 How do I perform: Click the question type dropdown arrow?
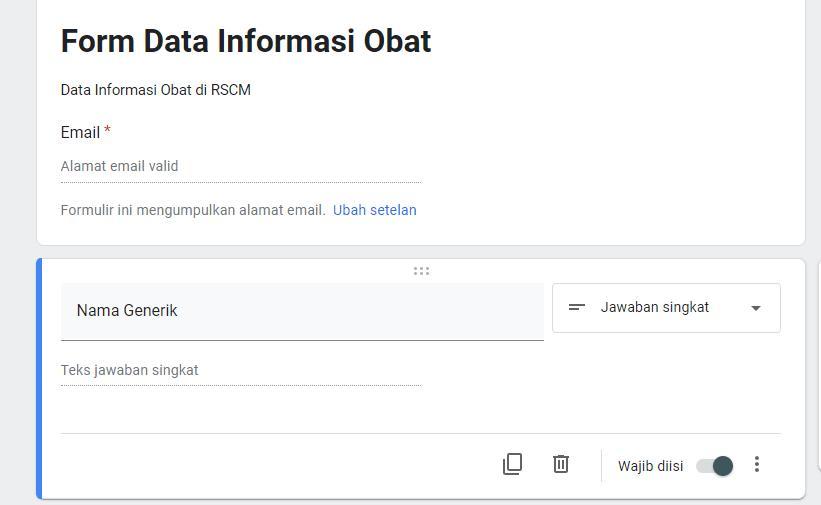(756, 308)
